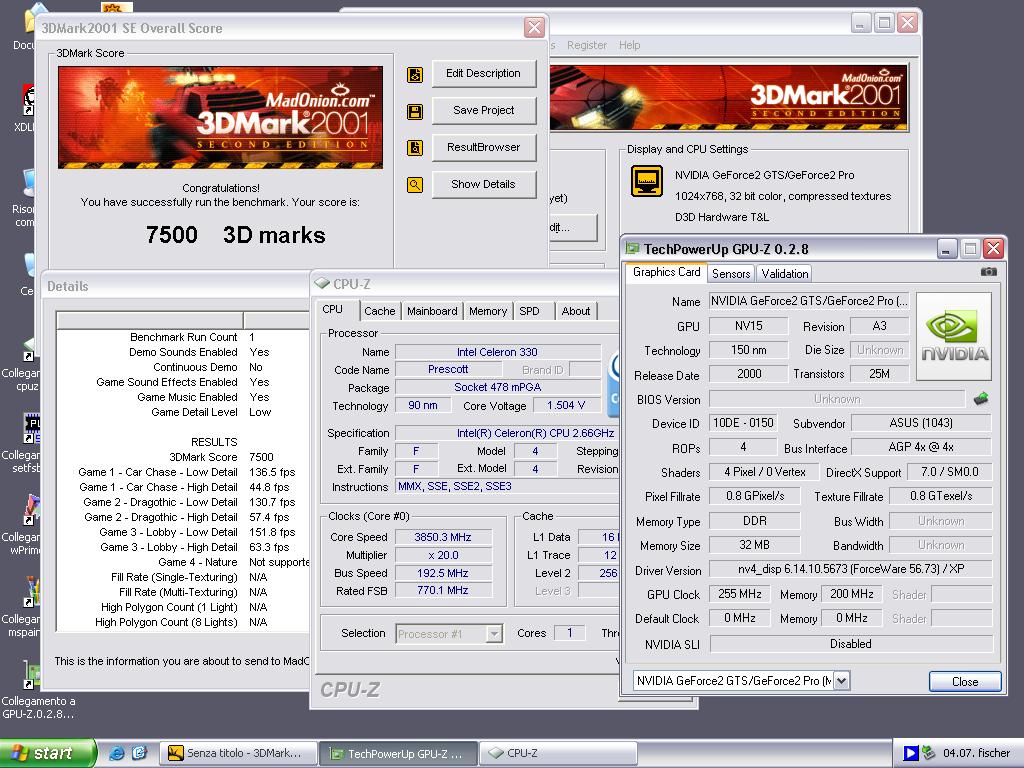
Task: Click the BIOS save chip icon in GPU-Z
Action: coord(980,398)
